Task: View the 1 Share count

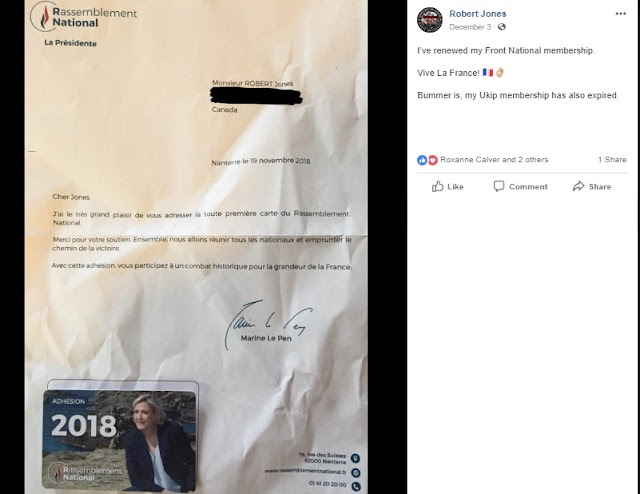Action: tap(612, 160)
